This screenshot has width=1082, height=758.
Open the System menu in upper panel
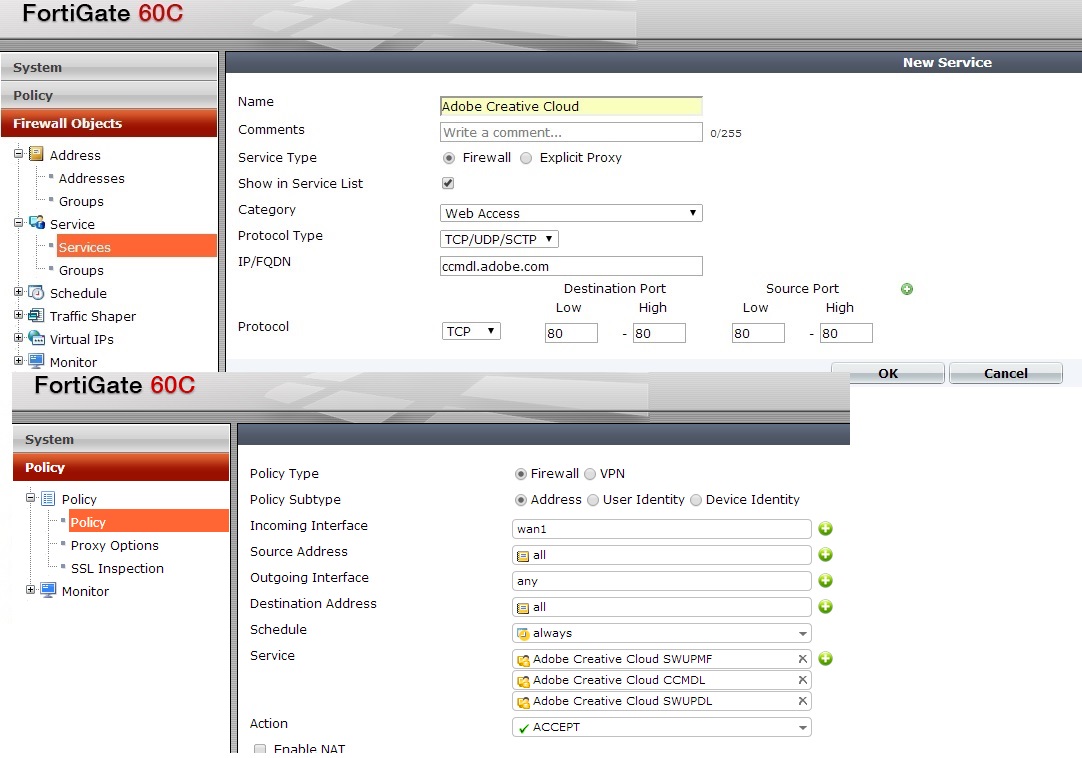click(109, 68)
